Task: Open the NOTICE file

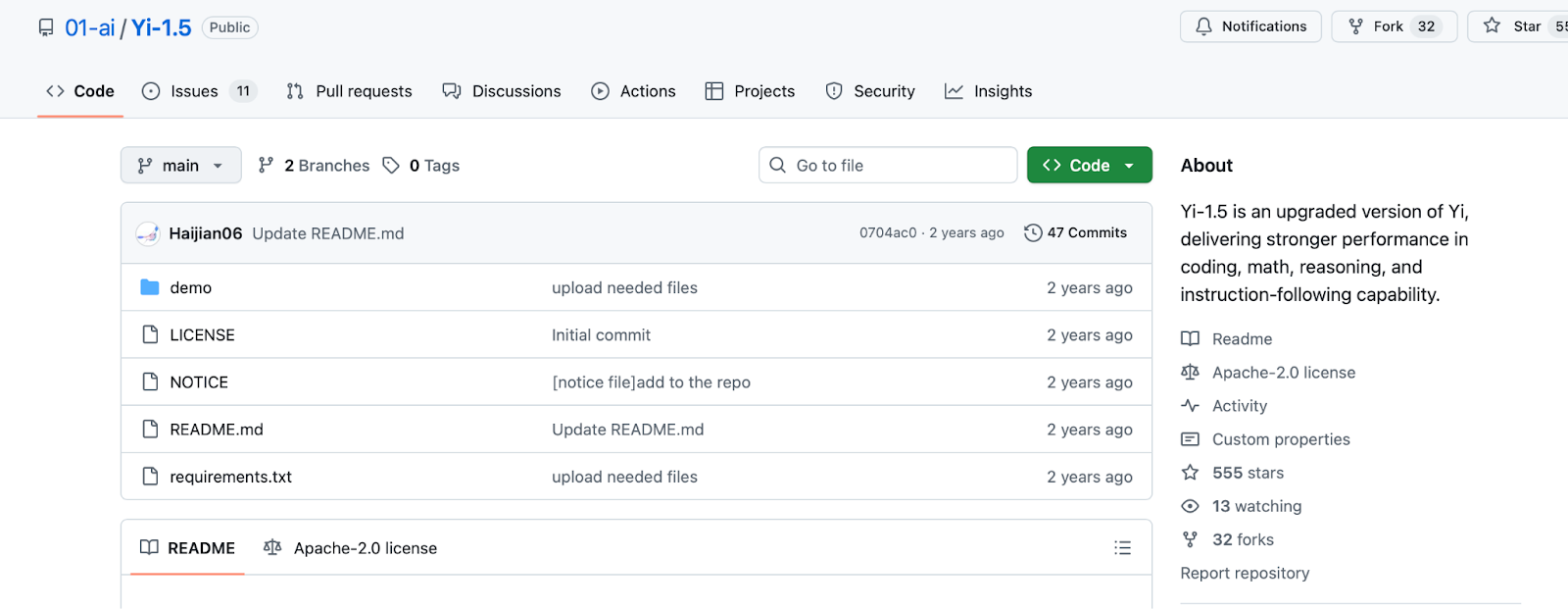Action: coord(199,381)
